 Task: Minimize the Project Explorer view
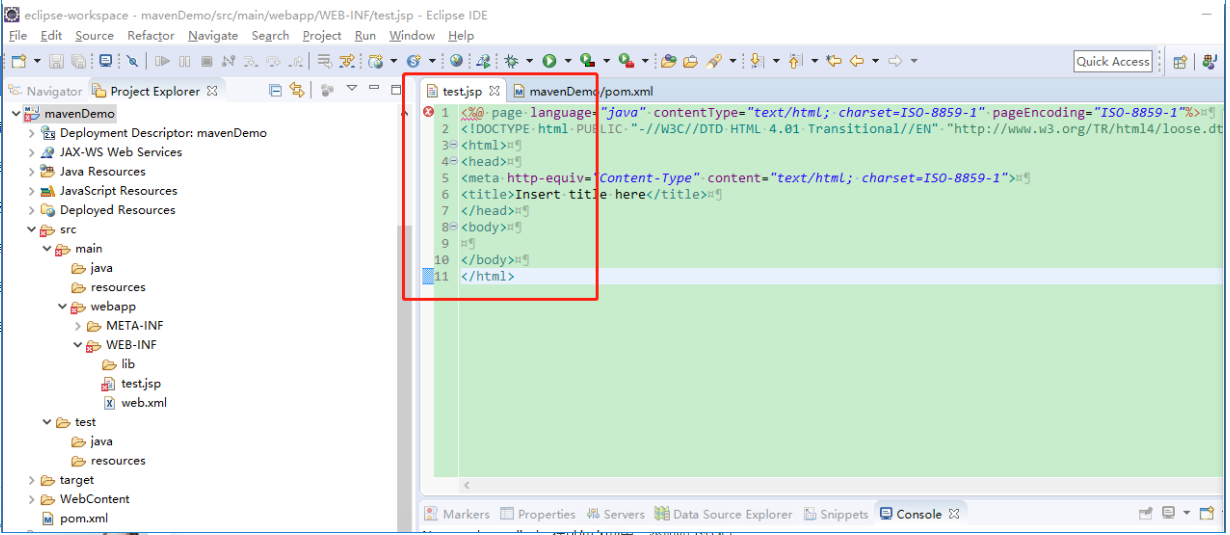[374, 89]
